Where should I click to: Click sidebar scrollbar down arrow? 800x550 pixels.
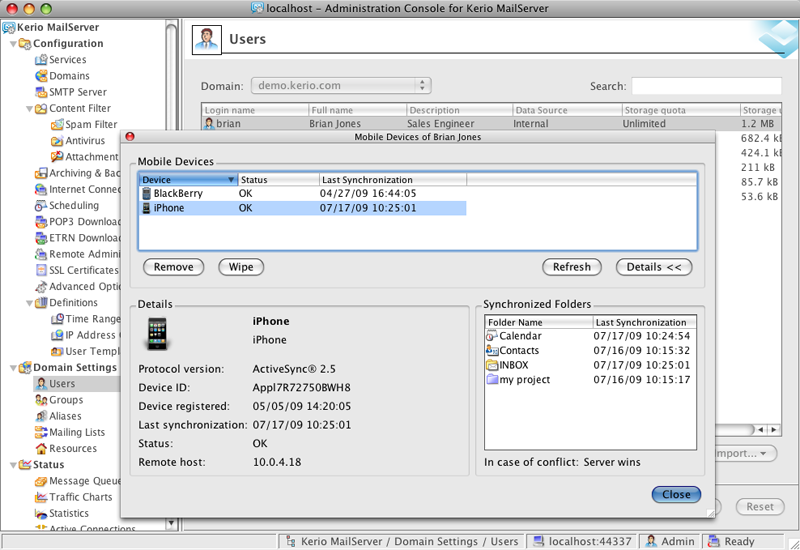click(x=171, y=523)
